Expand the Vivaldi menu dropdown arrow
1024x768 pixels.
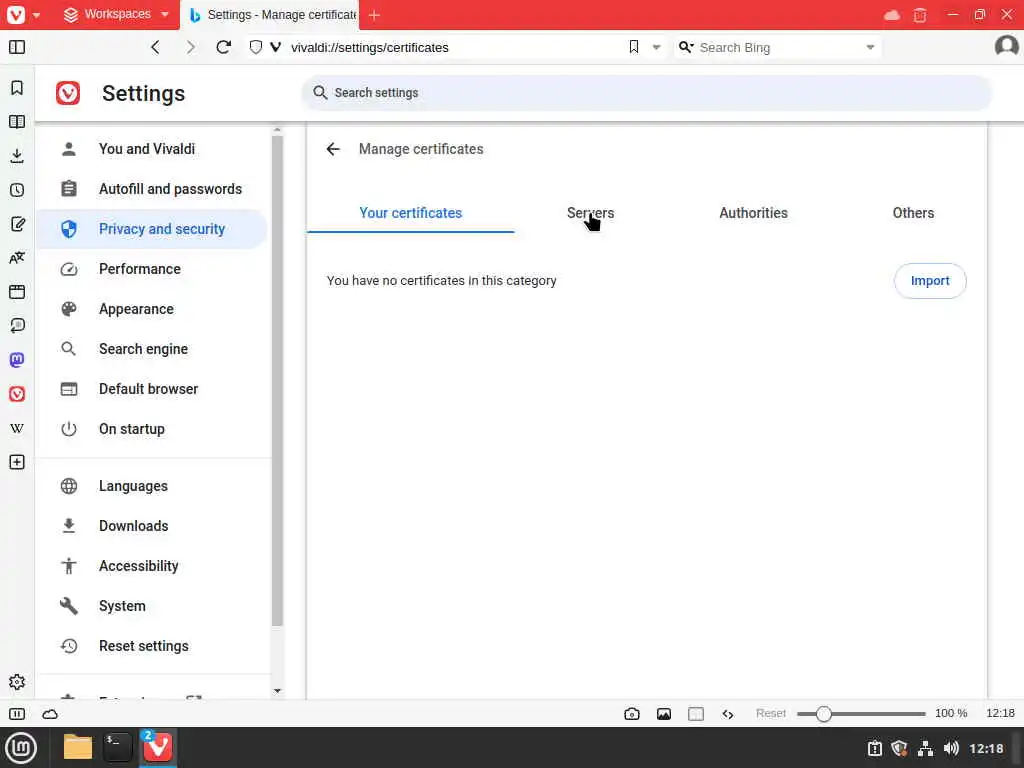pyautogui.click(x=37, y=14)
